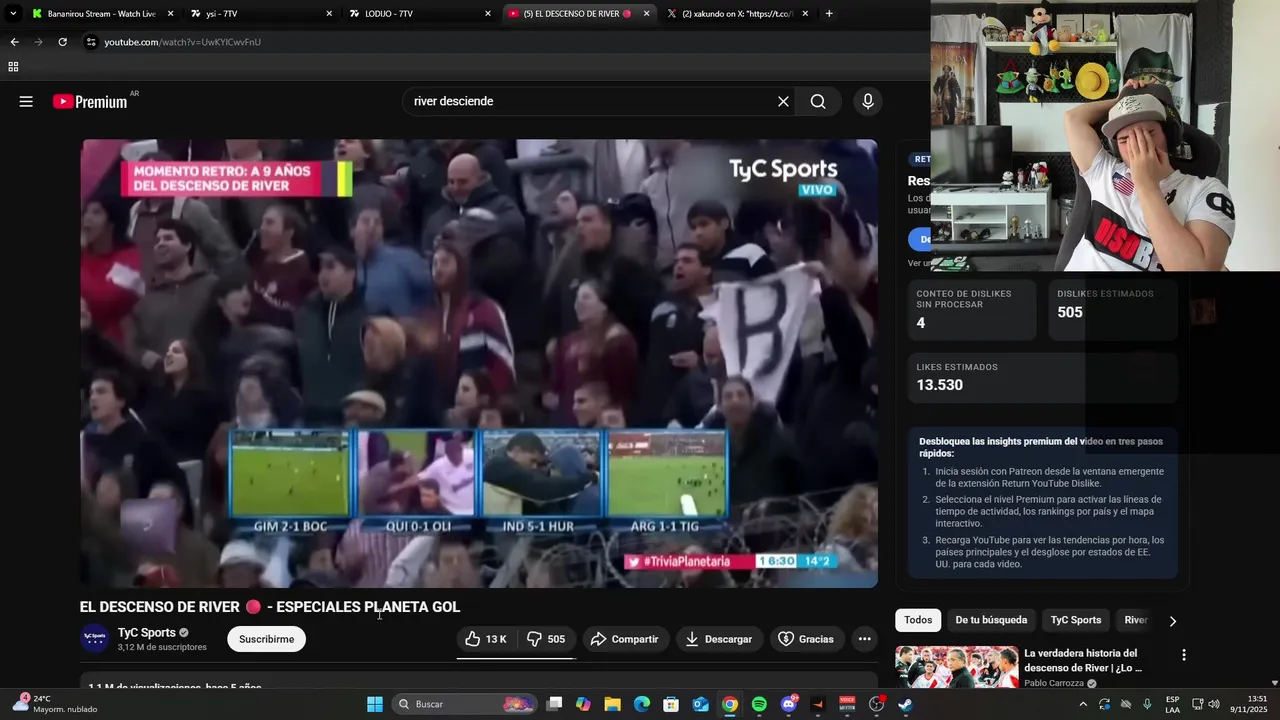Open File Explorer from the taskbar

612,704
